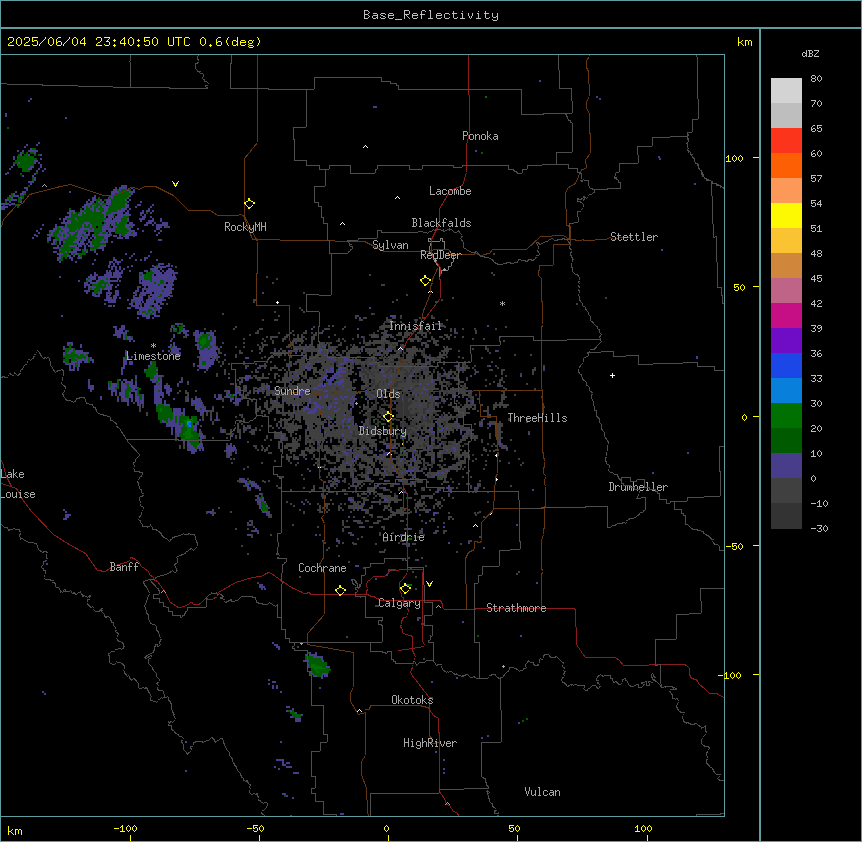Click the -30 value in dBZ legend
The width and height of the screenshot is (862, 842).
(x=819, y=528)
